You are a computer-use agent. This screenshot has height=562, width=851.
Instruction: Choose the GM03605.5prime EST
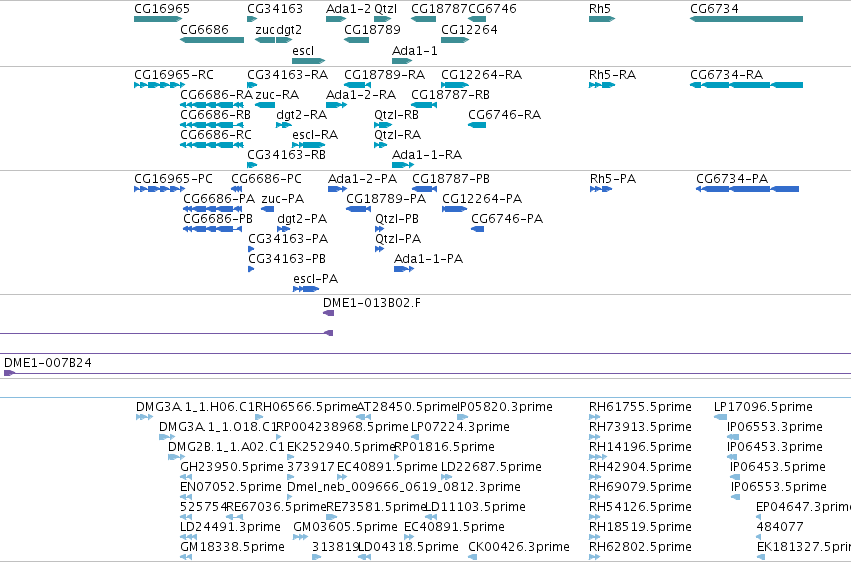[x=300, y=538]
